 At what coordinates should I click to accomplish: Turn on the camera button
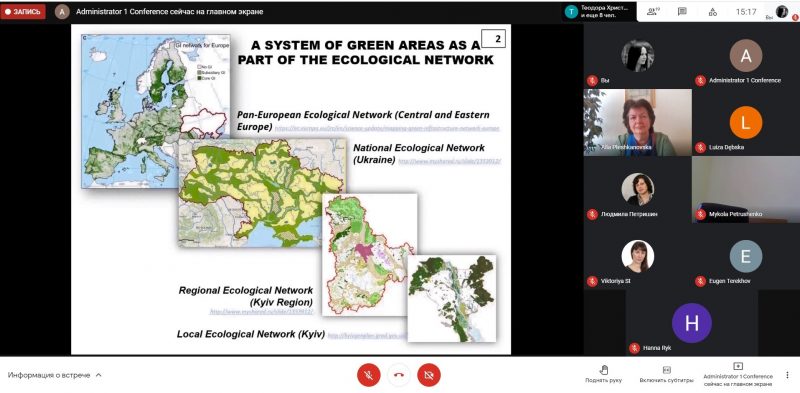429,375
